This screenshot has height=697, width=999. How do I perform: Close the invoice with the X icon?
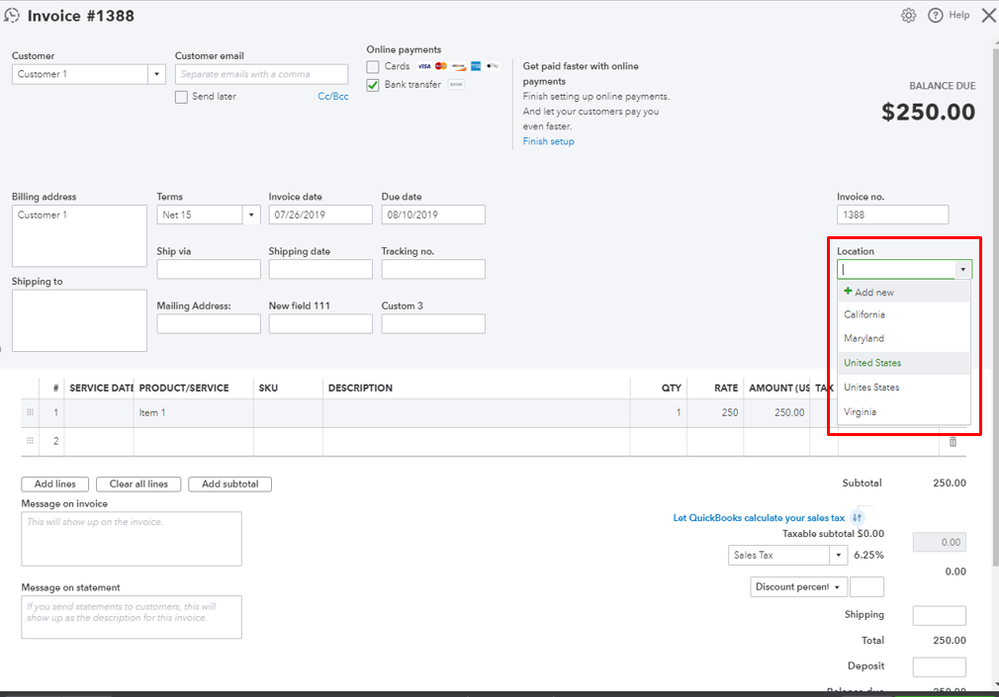point(988,15)
